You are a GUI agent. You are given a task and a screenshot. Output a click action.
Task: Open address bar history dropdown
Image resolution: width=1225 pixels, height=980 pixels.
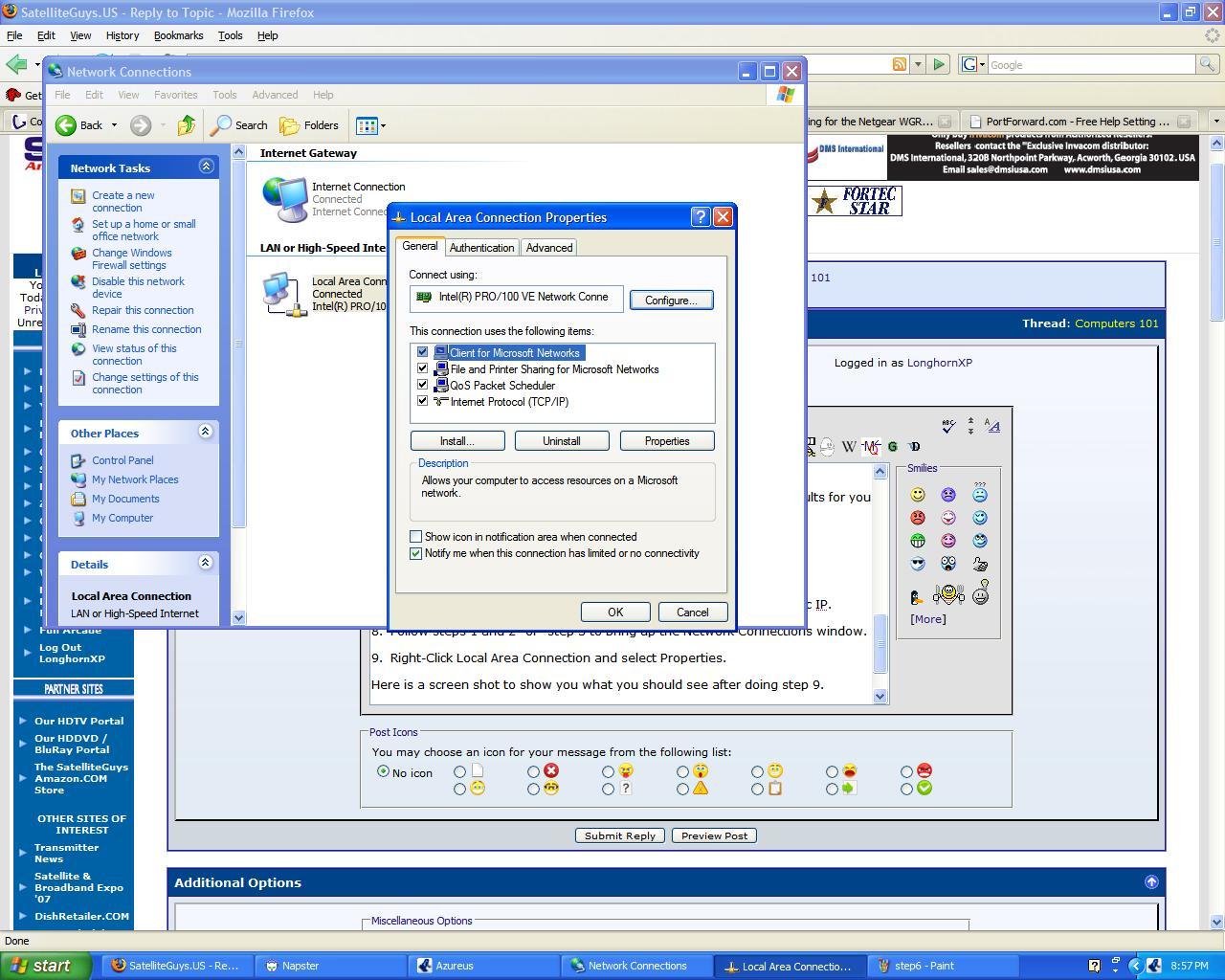(918, 64)
